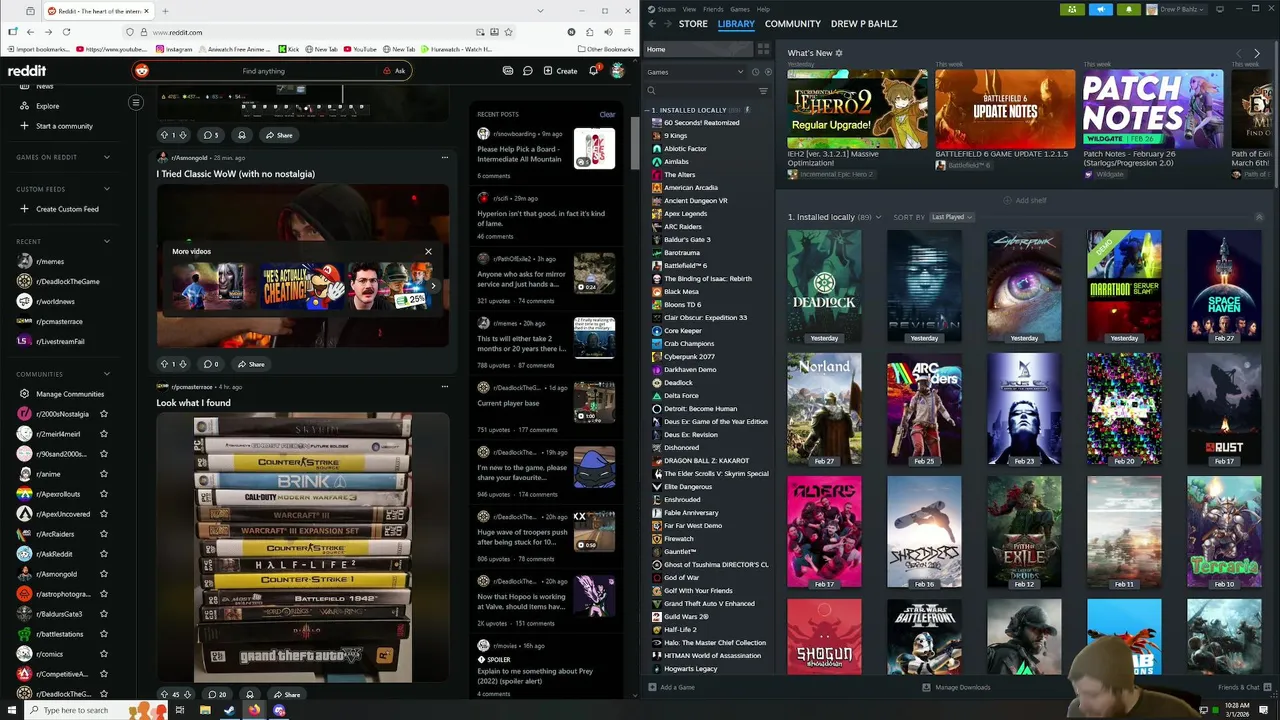
Task: Clear Reddit recent posts
Action: click(607, 114)
